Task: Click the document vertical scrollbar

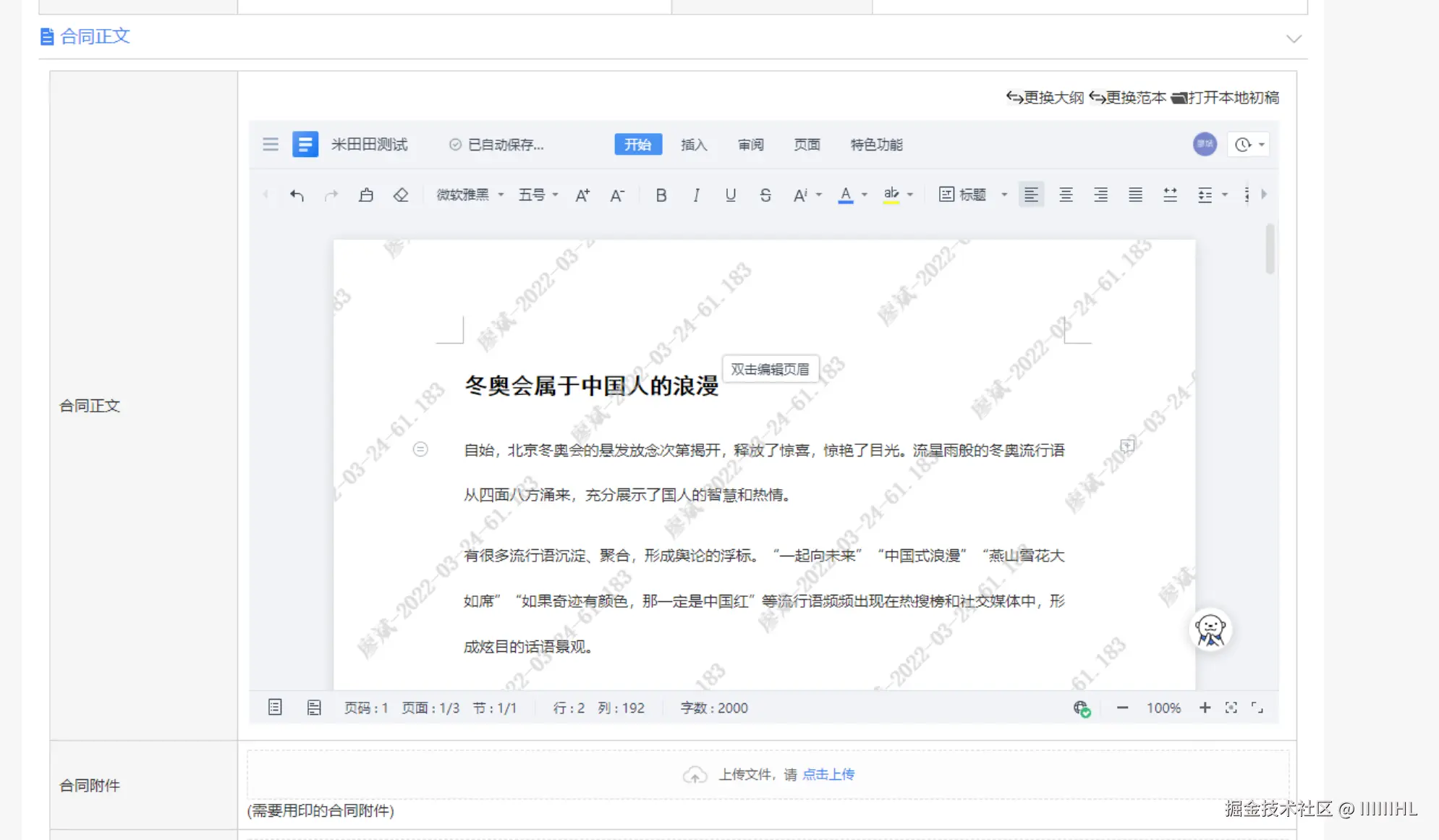Action: [x=1270, y=250]
